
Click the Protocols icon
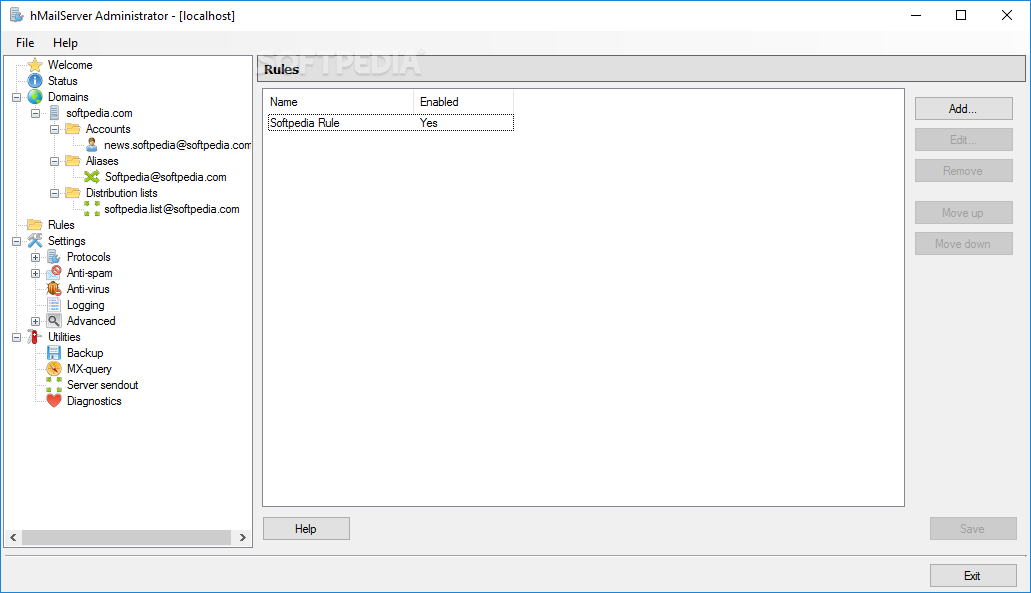click(x=54, y=257)
